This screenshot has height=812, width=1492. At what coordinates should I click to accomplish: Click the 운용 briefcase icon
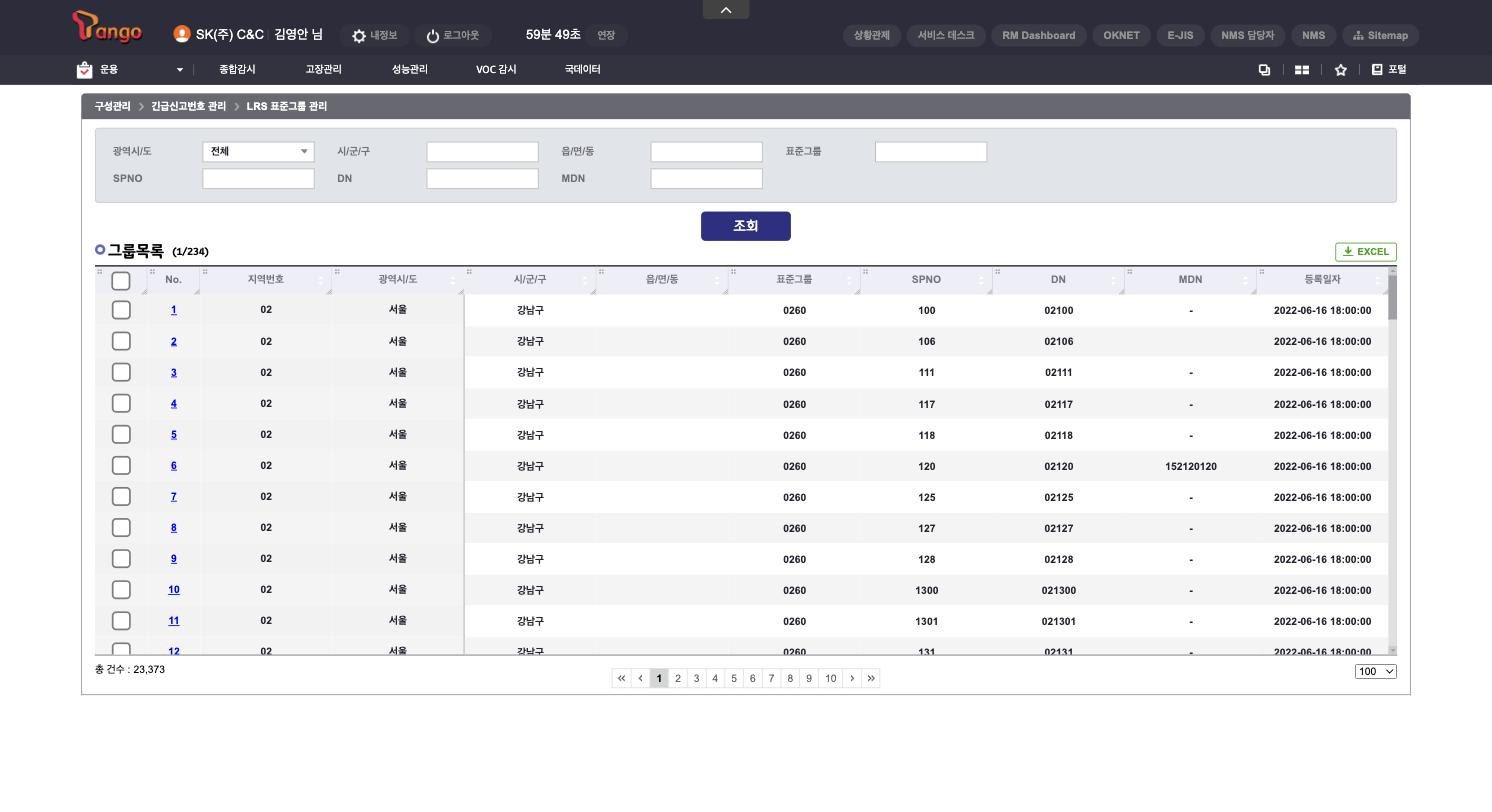coord(84,69)
